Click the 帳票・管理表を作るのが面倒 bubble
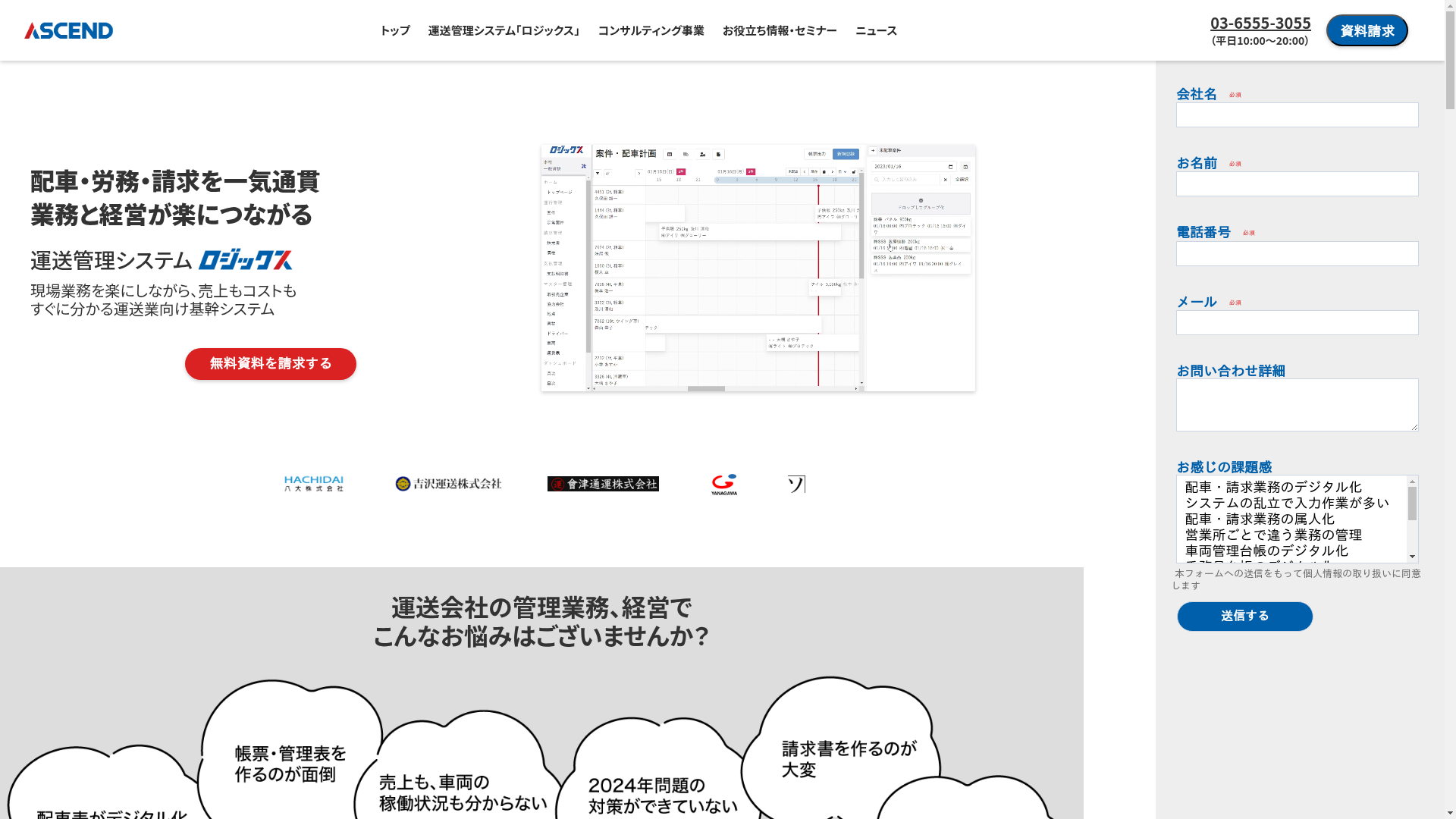 pyautogui.click(x=290, y=764)
